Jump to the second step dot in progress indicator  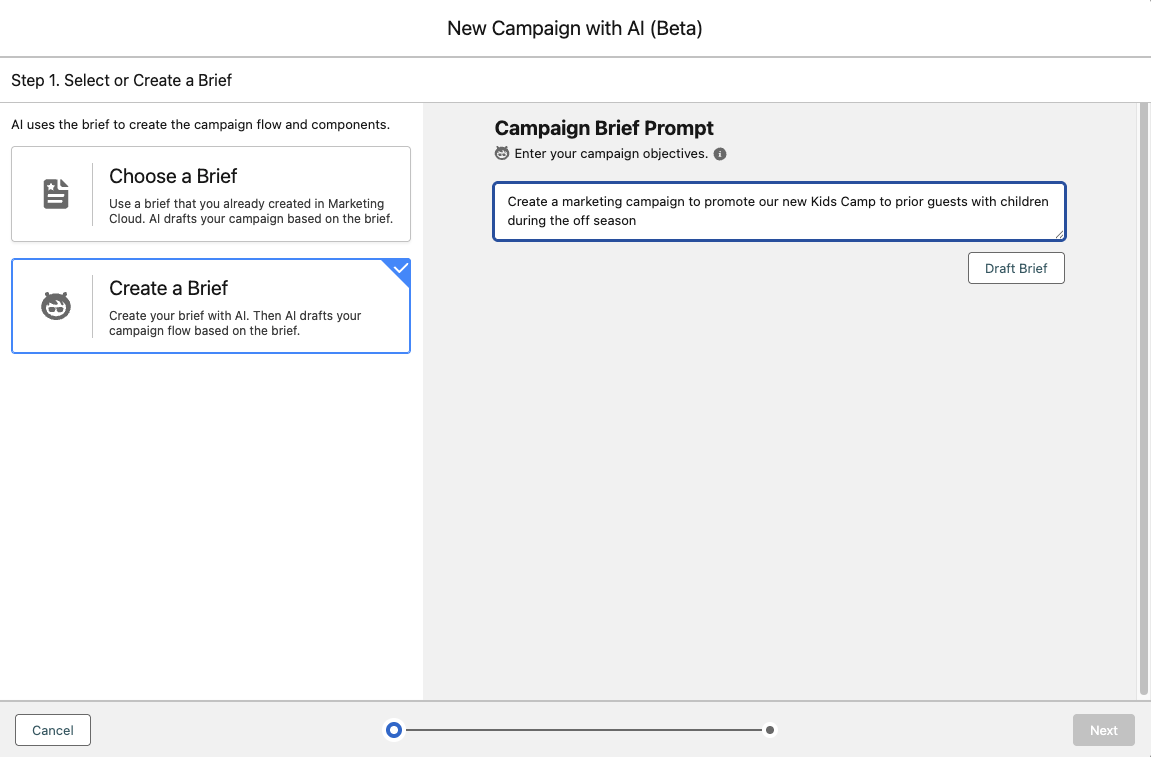[x=770, y=730]
